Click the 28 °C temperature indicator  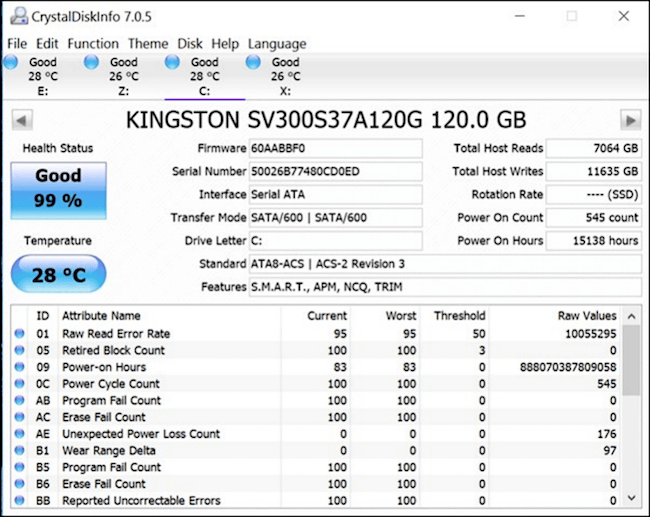(58, 275)
